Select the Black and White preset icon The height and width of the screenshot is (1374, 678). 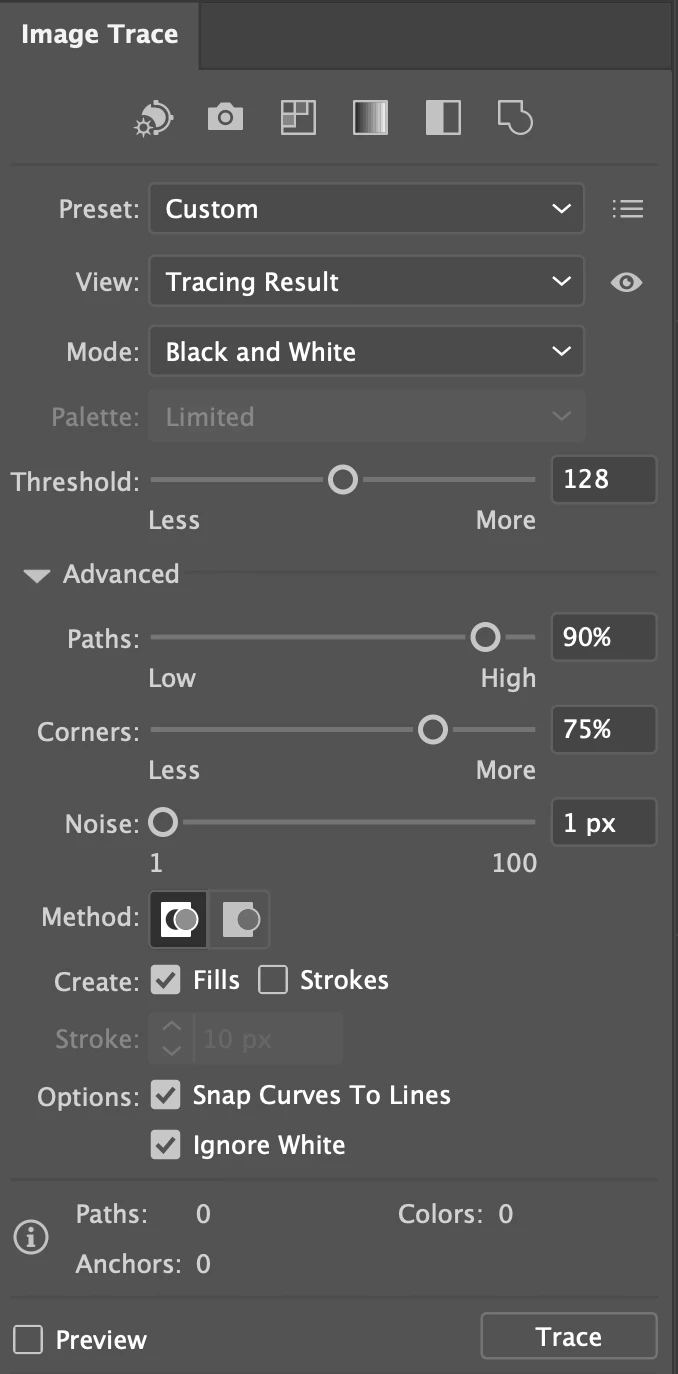click(x=443, y=118)
